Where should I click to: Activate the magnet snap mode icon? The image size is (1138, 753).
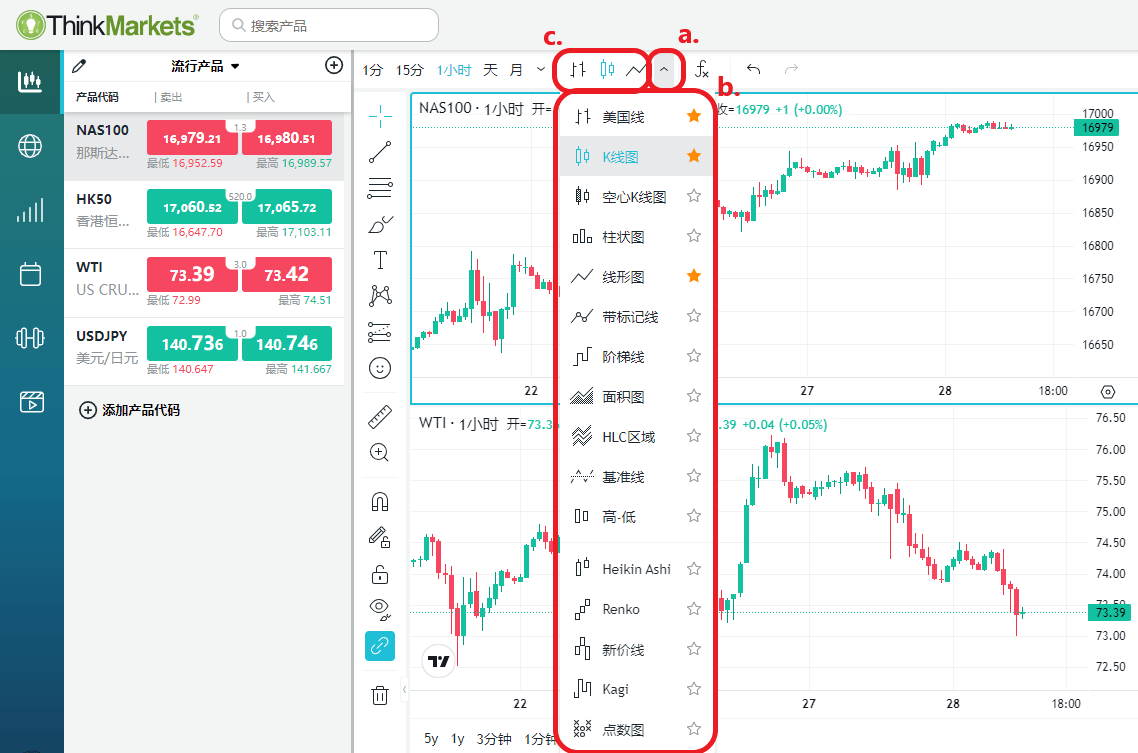[x=380, y=501]
